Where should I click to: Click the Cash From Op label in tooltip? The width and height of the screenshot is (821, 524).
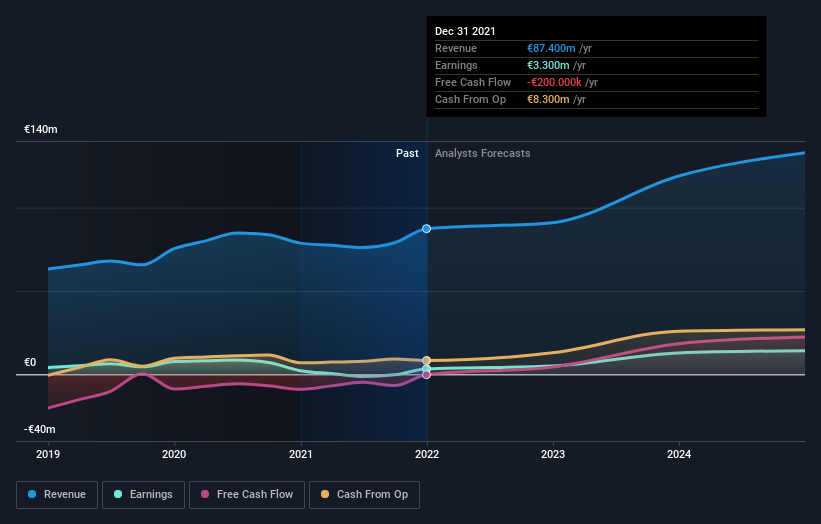click(x=471, y=99)
